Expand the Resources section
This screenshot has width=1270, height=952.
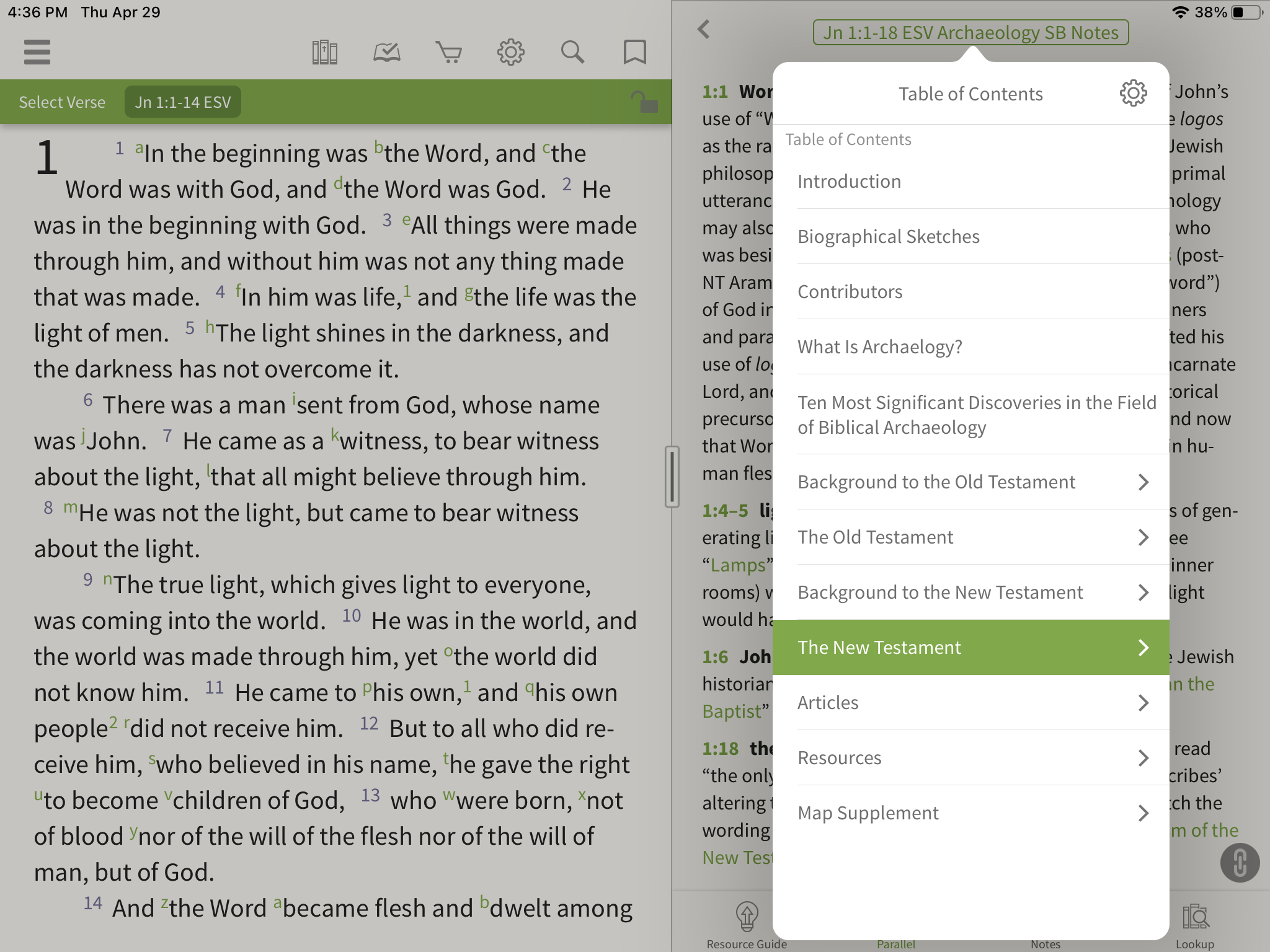pyautogui.click(x=970, y=757)
